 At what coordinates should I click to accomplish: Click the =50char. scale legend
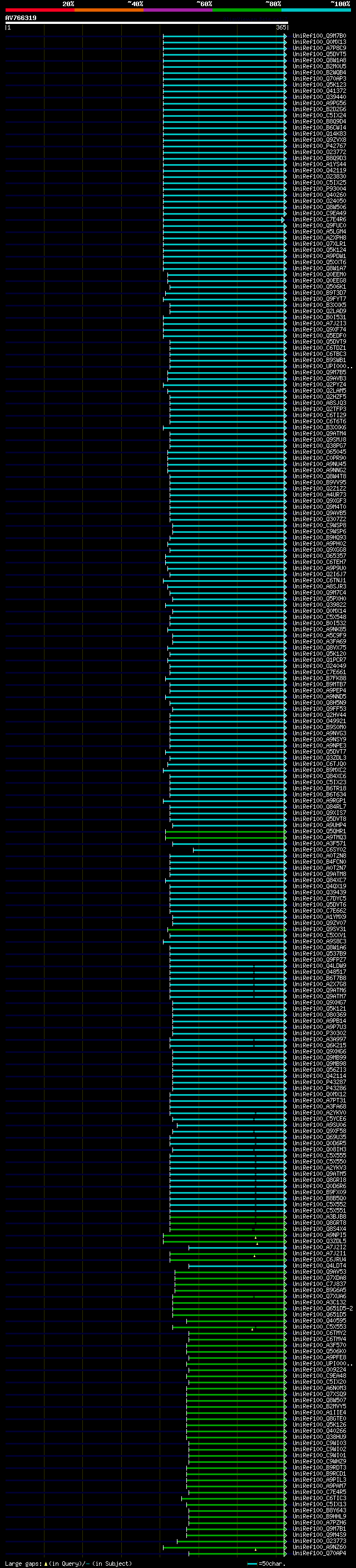click(x=266, y=1563)
